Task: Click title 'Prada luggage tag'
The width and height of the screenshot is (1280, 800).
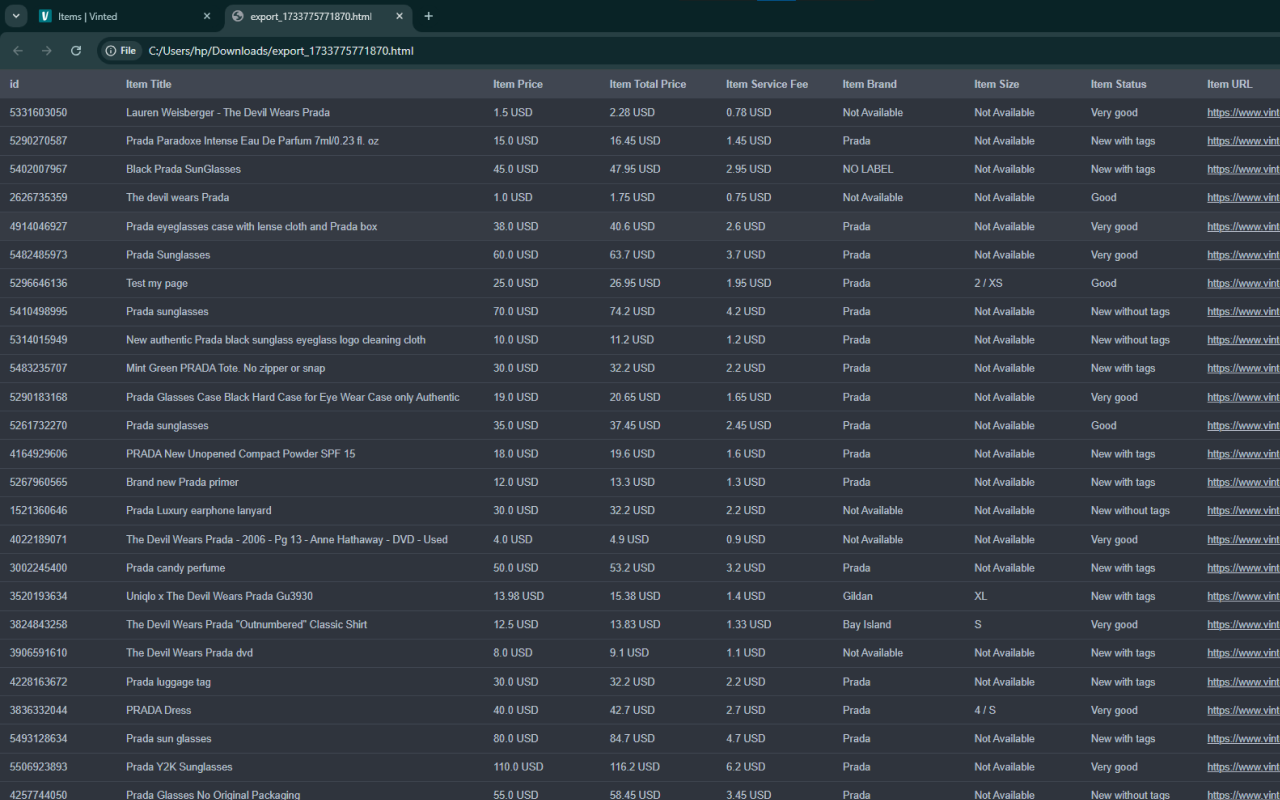Action: tap(168, 682)
